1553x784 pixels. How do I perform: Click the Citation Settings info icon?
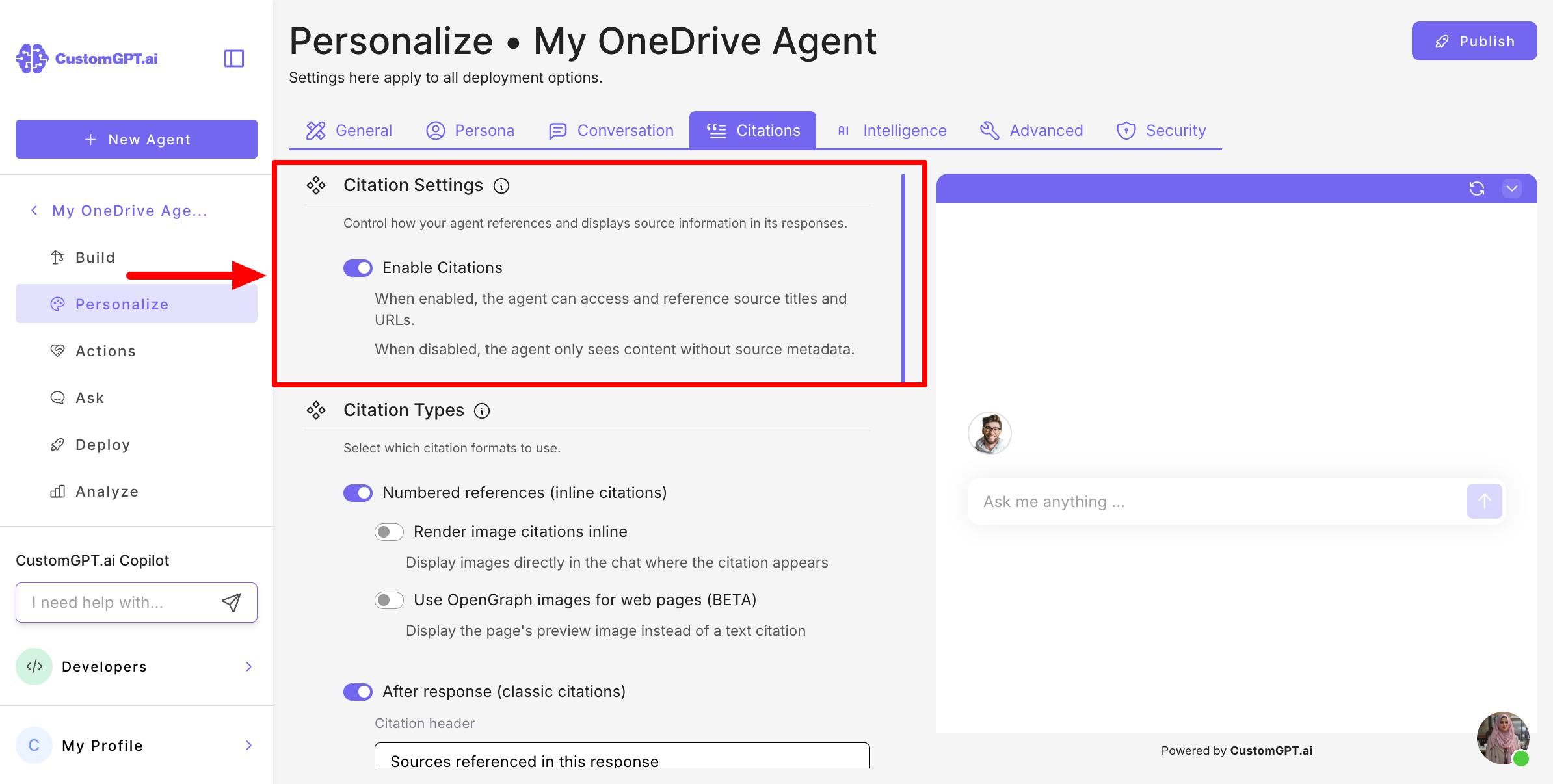(x=501, y=186)
